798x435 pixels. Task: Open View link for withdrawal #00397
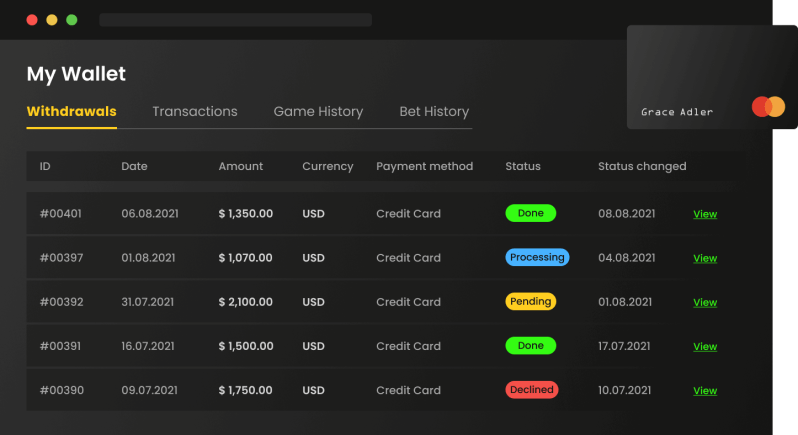(x=705, y=258)
